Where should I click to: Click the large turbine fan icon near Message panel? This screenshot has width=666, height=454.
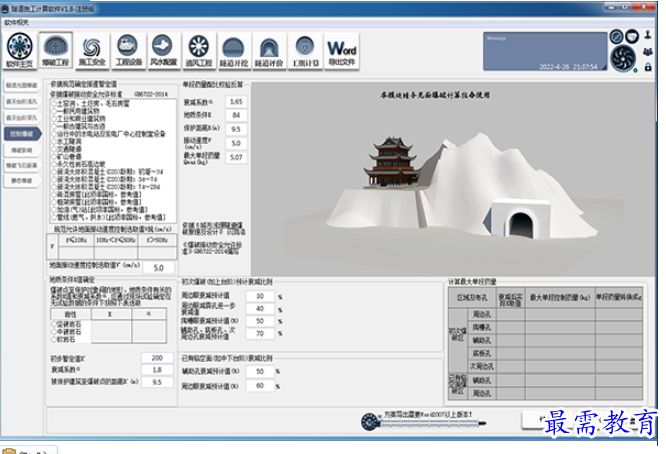pos(623,58)
